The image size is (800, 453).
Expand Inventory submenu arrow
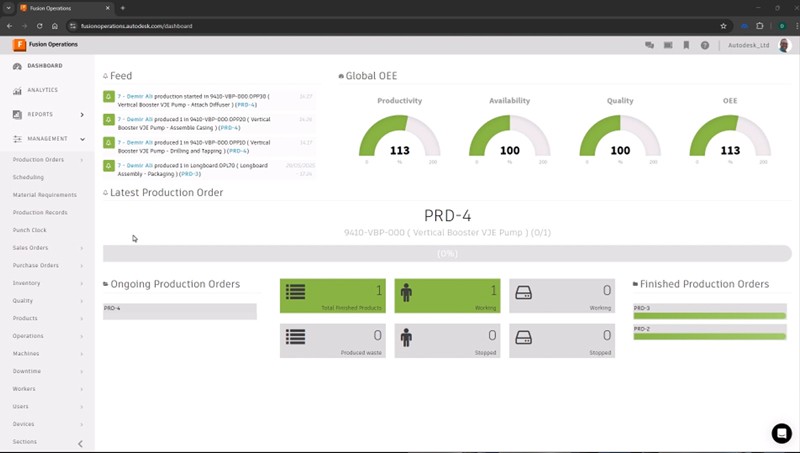(82, 284)
